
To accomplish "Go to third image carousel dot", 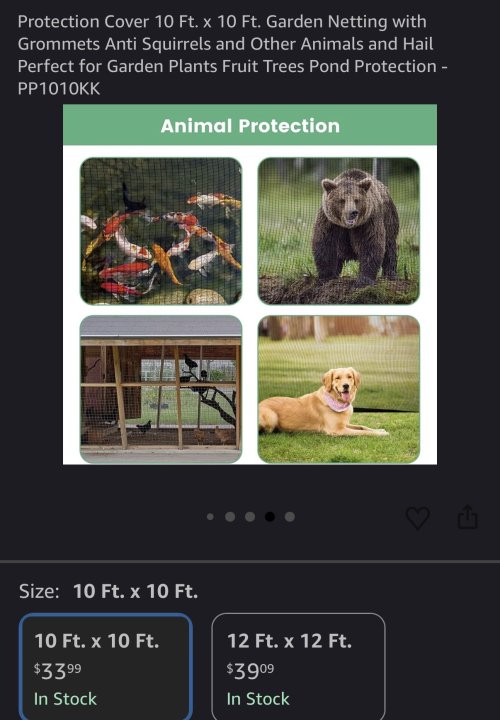I will (250, 517).
